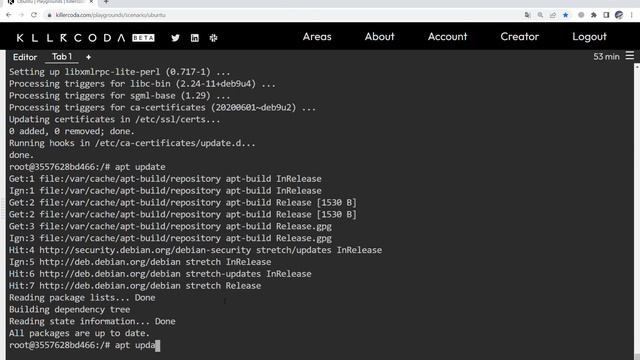The image size is (640, 360).
Task: Reload the page
Action: click(x=34, y=15)
